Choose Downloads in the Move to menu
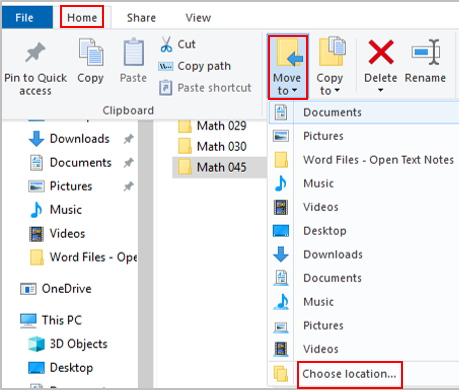Viewport: 459px width, 390px height. tap(364, 254)
